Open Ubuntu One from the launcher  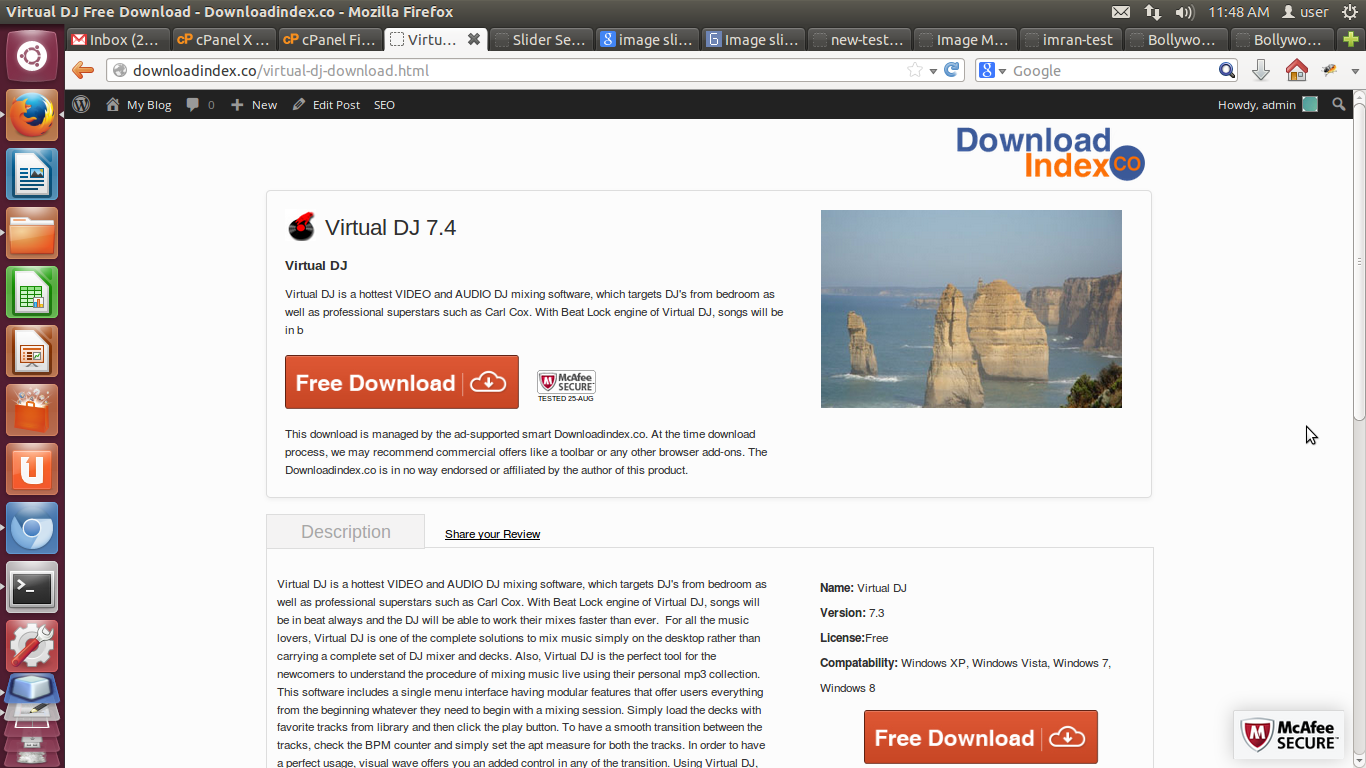33,469
